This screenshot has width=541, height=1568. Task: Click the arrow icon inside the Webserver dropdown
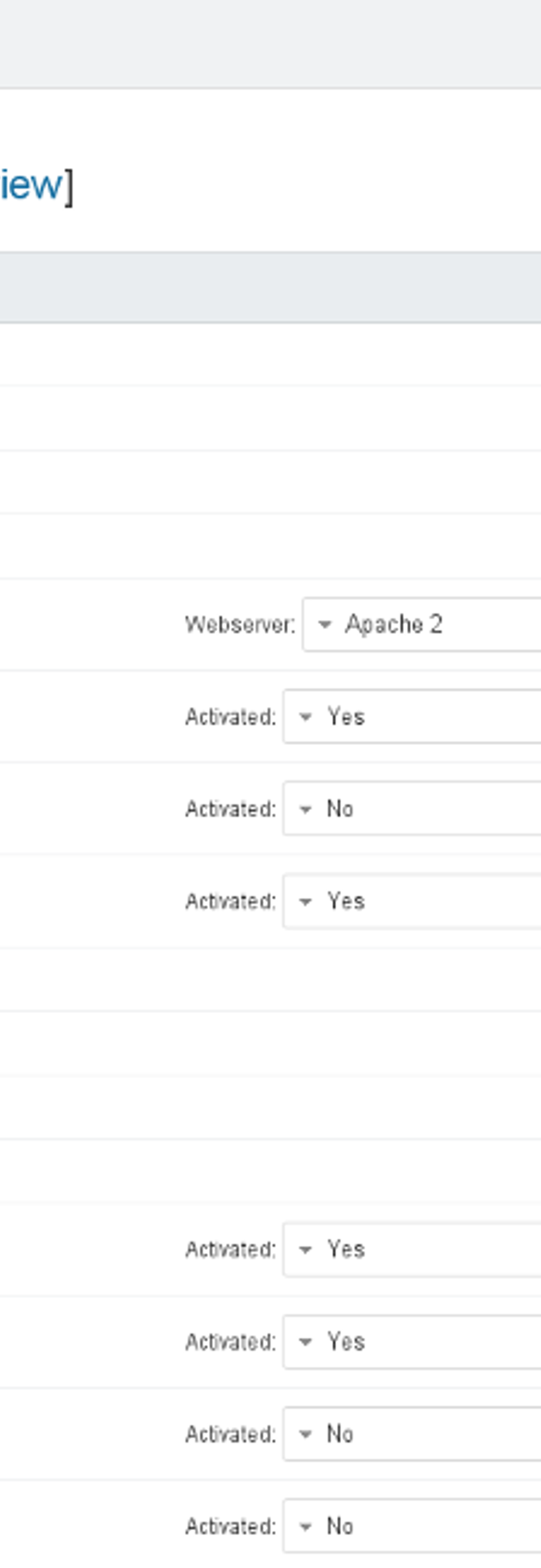325,625
